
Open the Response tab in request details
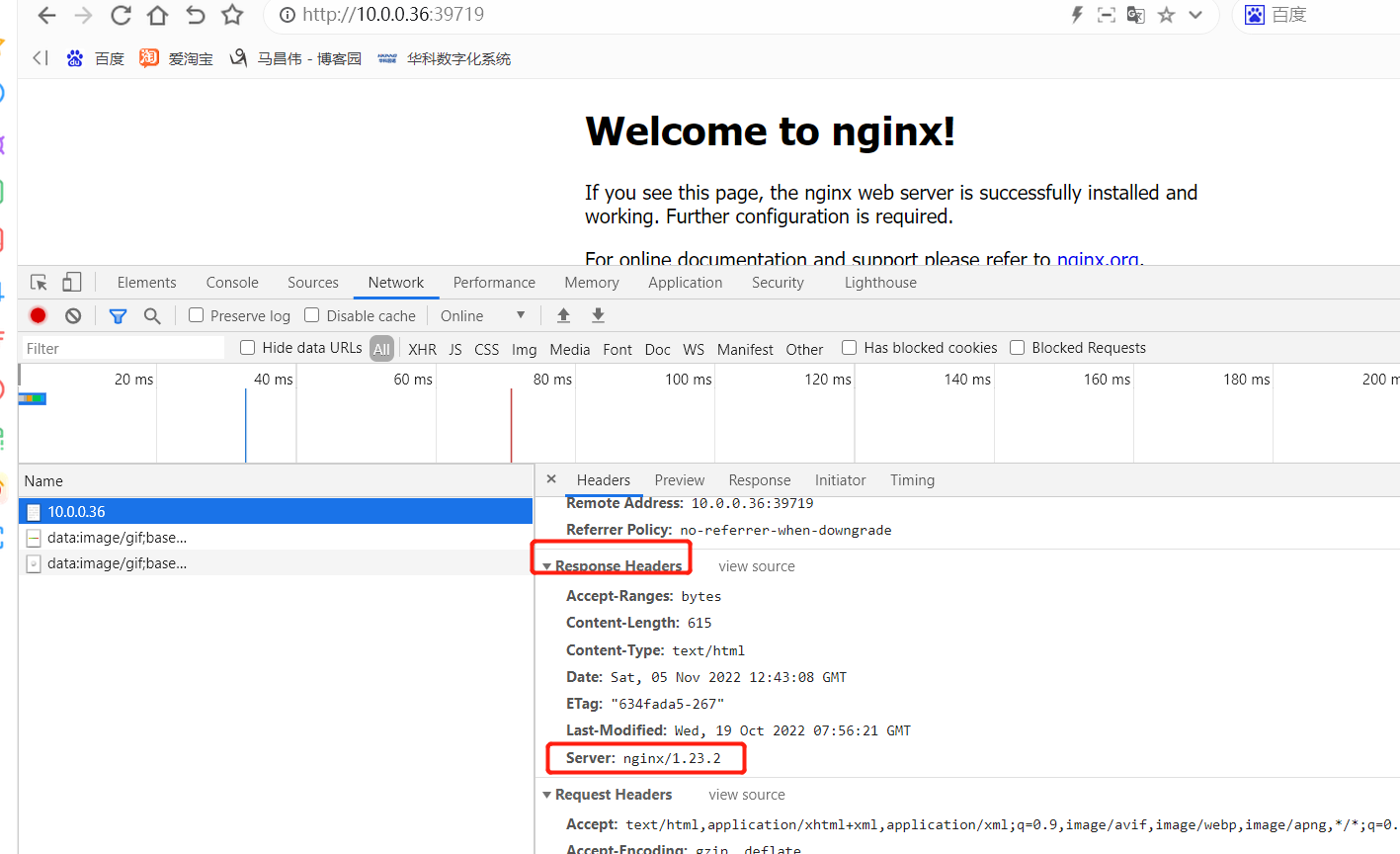[x=760, y=480]
